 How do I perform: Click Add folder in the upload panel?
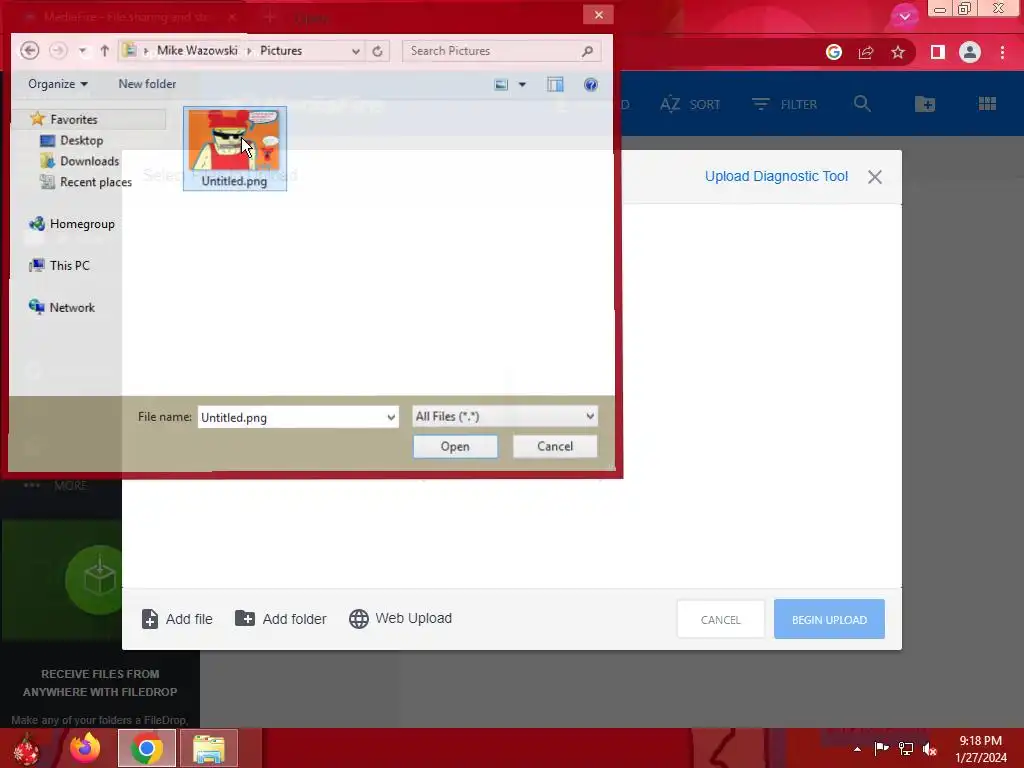pyautogui.click(x=281, y=619)
